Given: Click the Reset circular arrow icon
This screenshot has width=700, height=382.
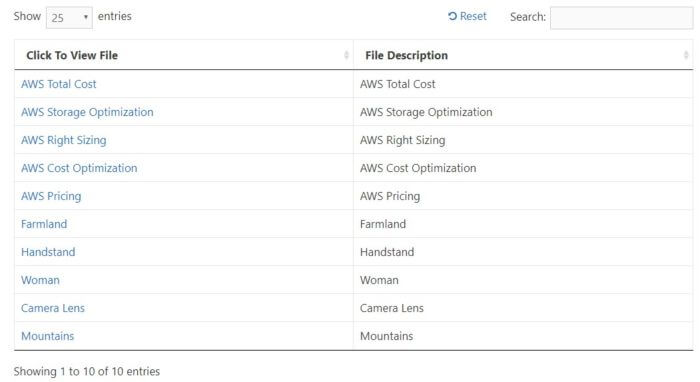Looking at the screenshot, I should pos(452,16).
